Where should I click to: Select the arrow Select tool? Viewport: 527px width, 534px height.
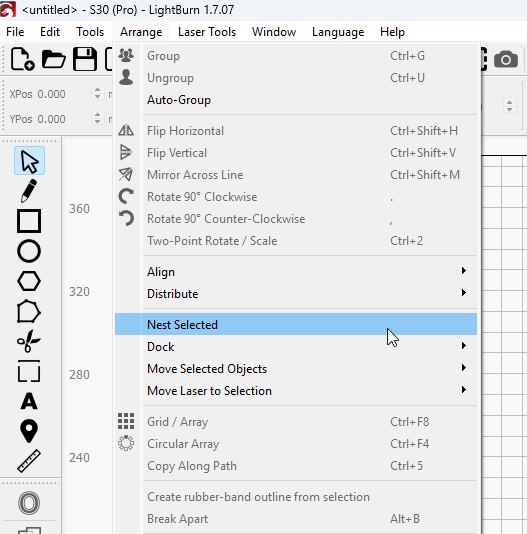(x=29, y=161)
